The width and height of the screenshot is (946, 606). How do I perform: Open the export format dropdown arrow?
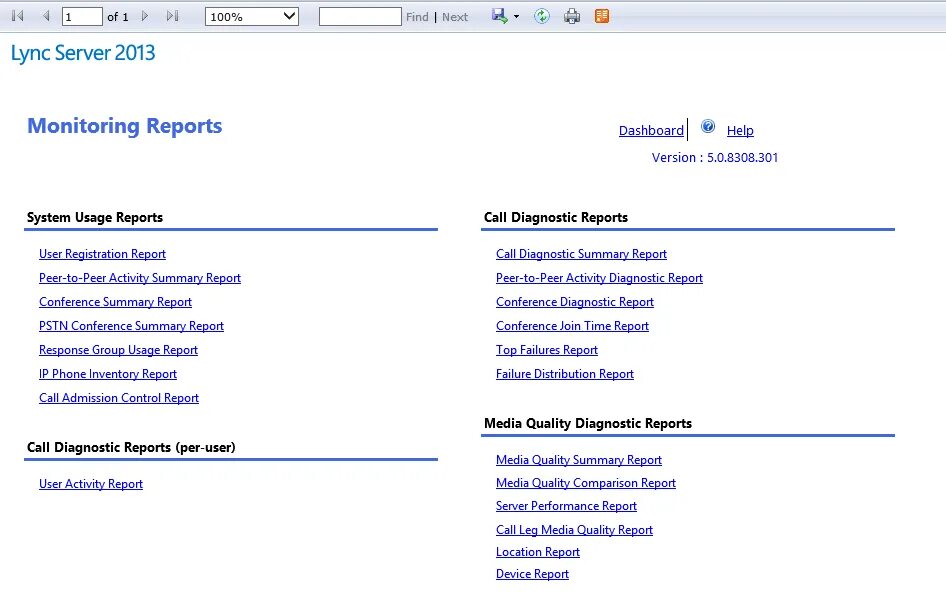point(516,17)
